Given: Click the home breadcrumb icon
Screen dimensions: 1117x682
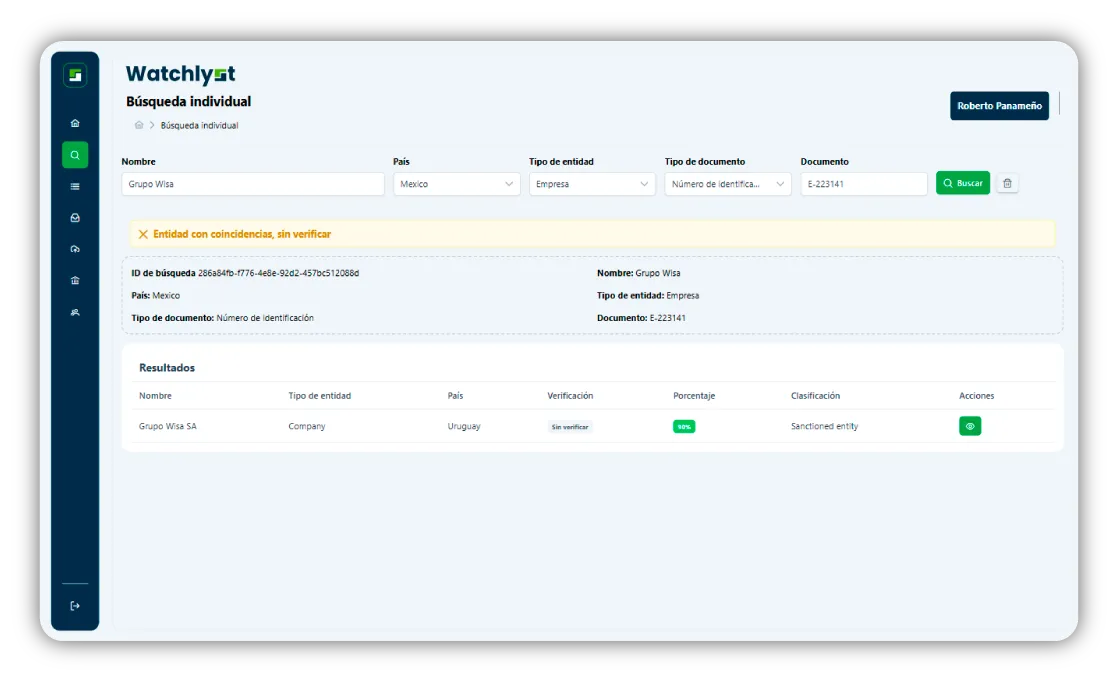Looking at the screenshot, I should (x=138, y=125).
